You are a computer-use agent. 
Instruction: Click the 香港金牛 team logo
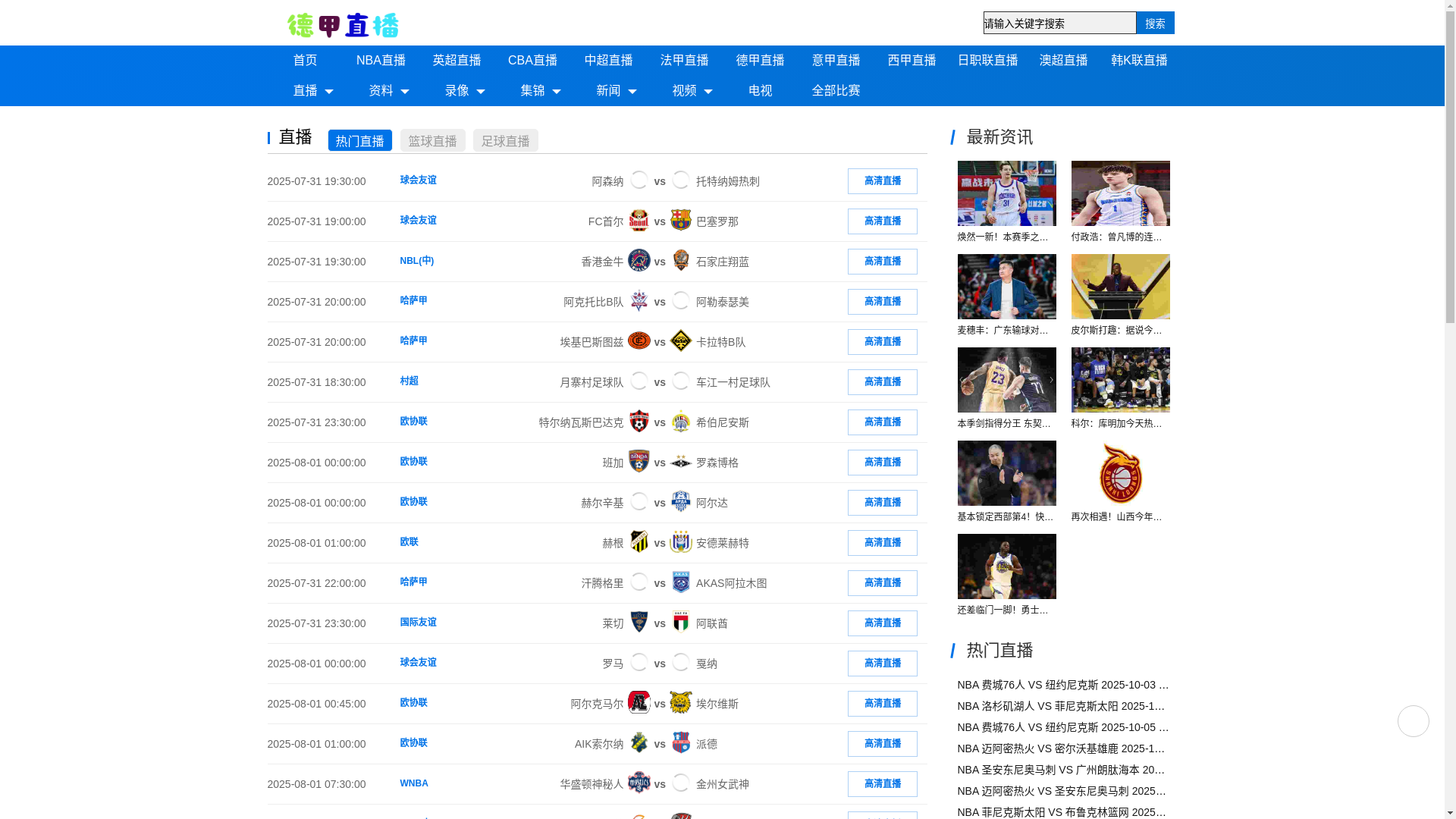(639, 261)
